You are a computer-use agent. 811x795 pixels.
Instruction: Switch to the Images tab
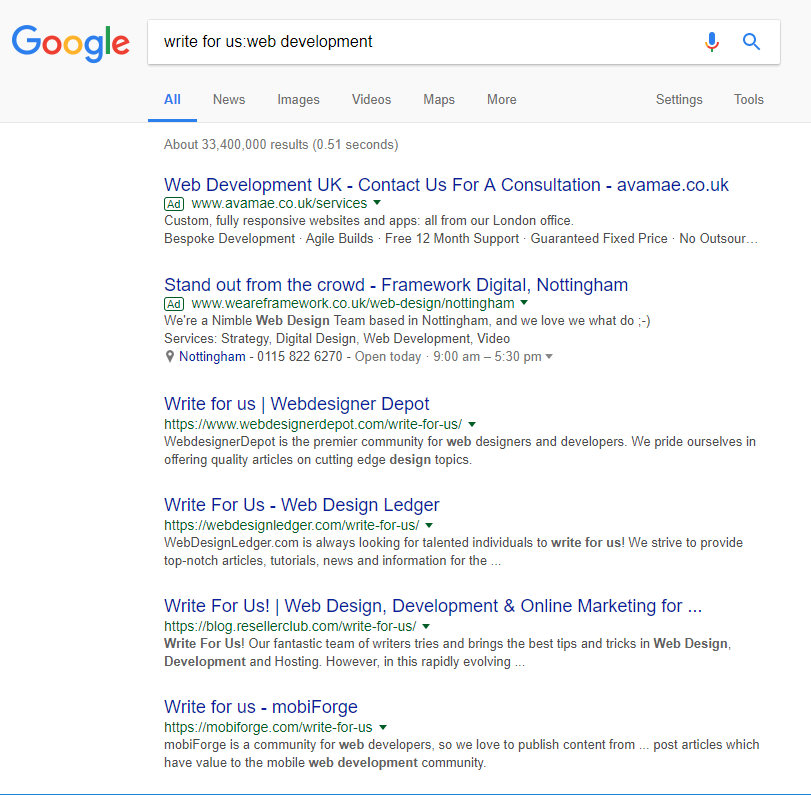point(298,99)
